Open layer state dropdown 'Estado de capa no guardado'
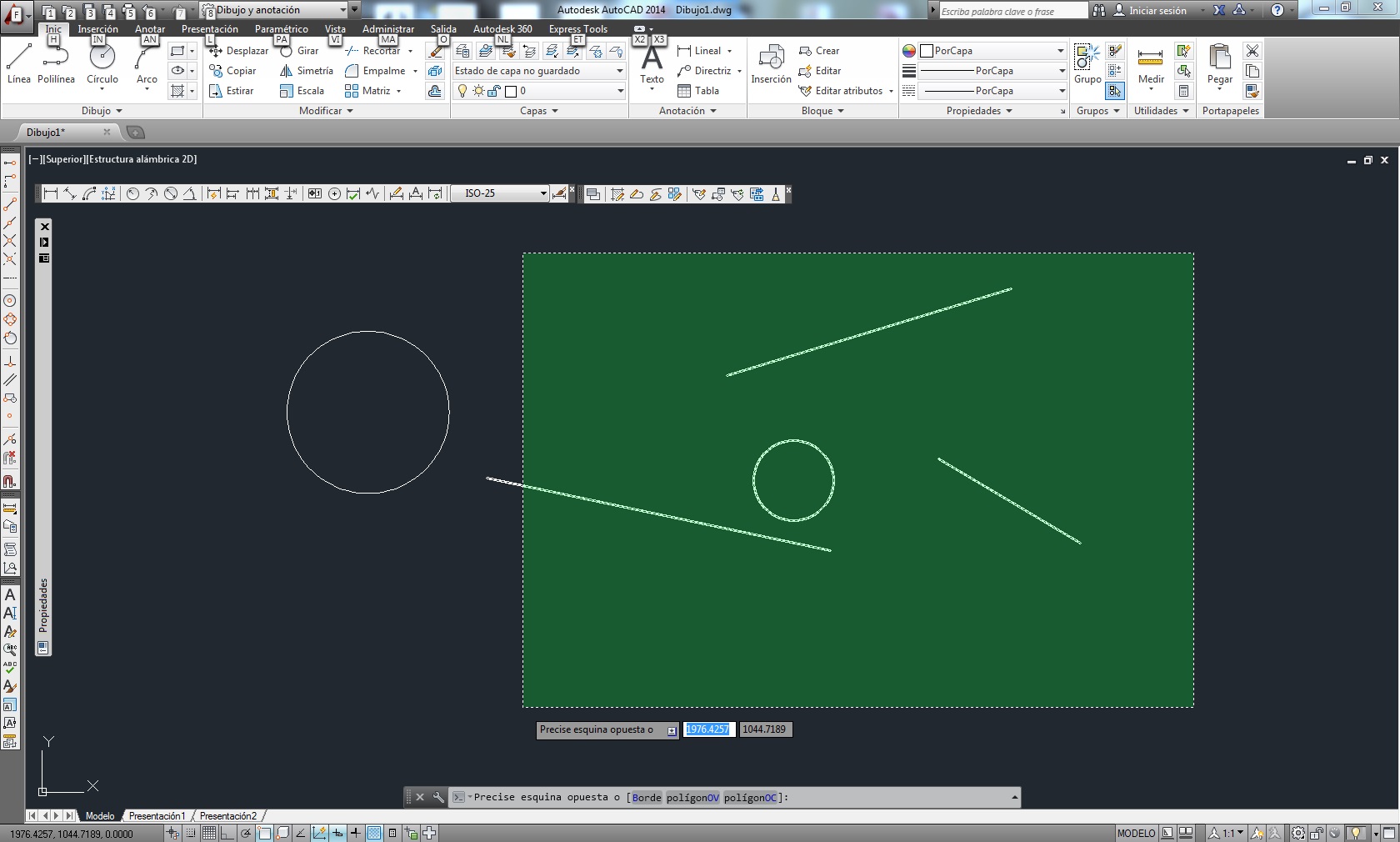This screenshot has width=1400, height=842. click(539, 71)
